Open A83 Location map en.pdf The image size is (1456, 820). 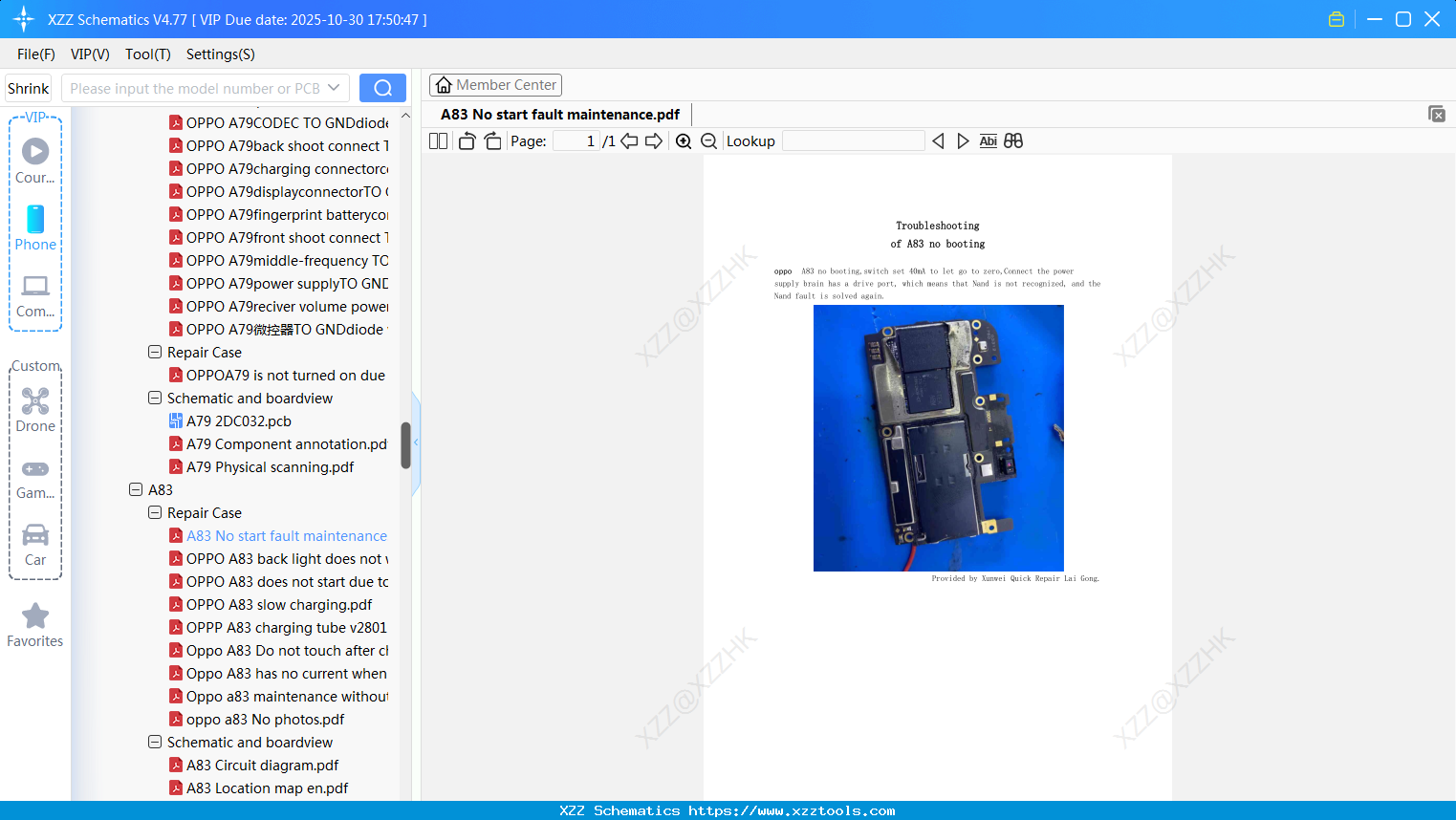[x=259, y=788]
